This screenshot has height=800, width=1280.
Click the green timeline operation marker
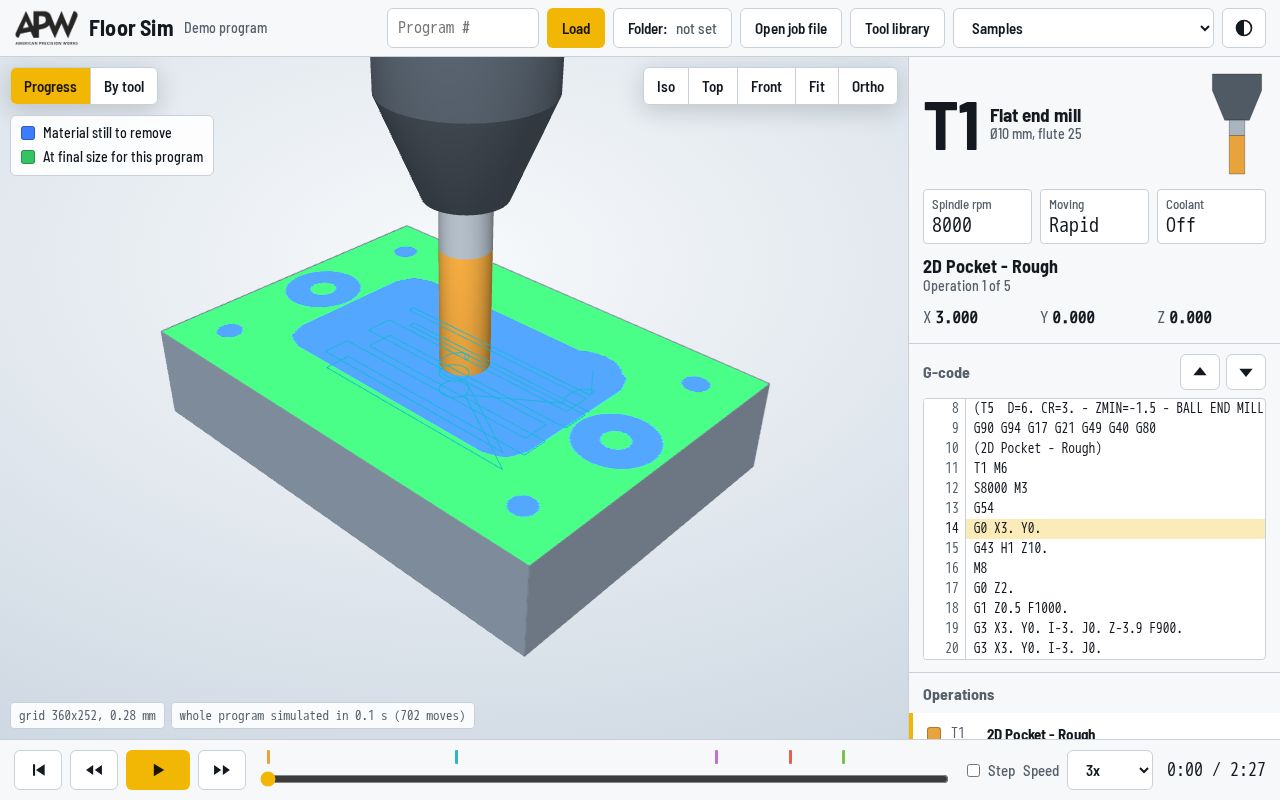click(843, 757)
